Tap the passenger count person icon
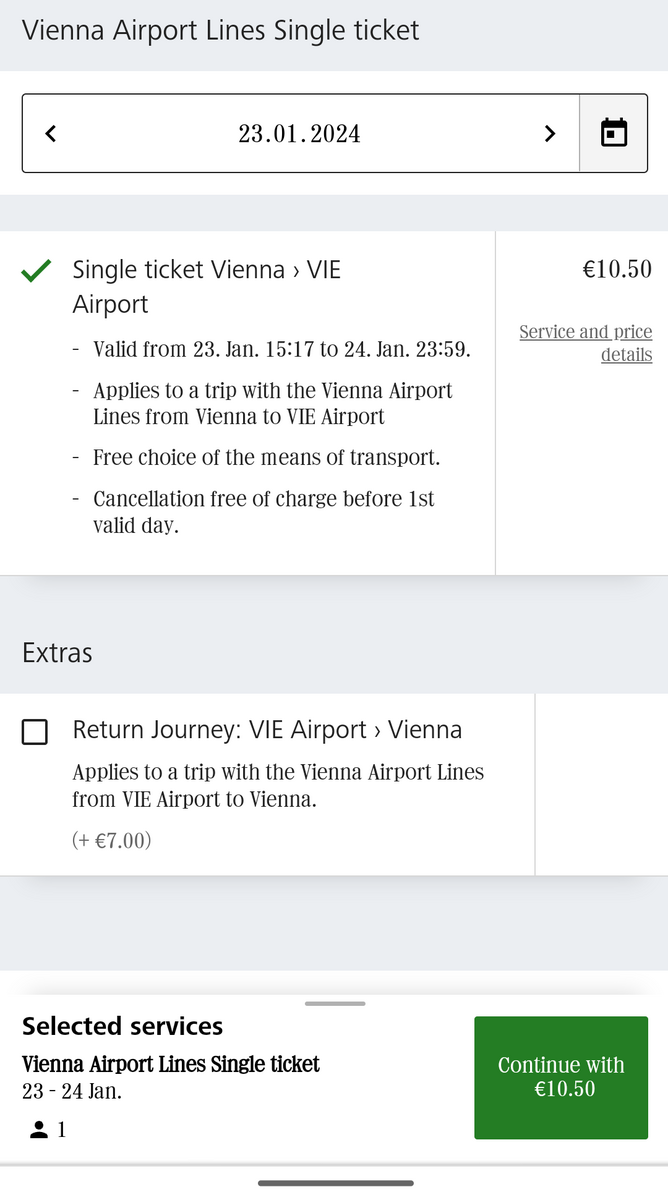Image resolution: width=668 pixels, height=1200 pixels. click(39, 1130)
